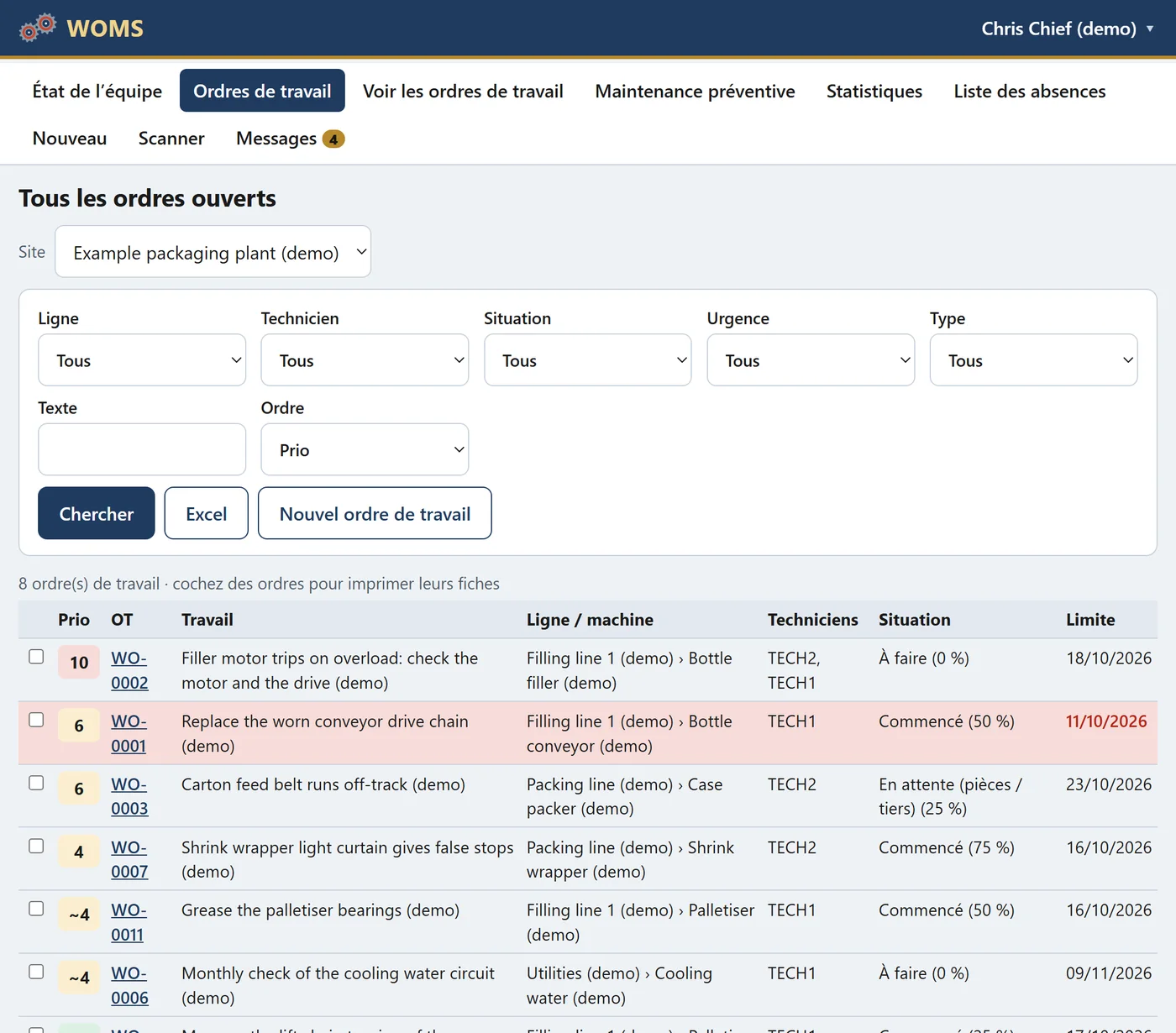Click the overdue date 11/10/2026
Image resolution: width=1176 pixels, height=1033 pixels.
(1106, 721)
